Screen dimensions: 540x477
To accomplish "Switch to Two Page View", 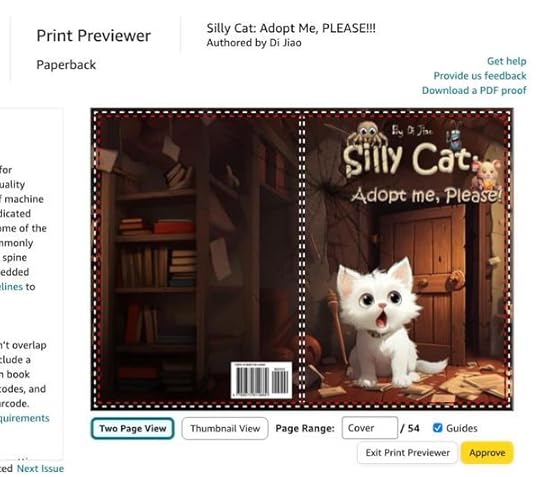I will click(x=133, y=428).
